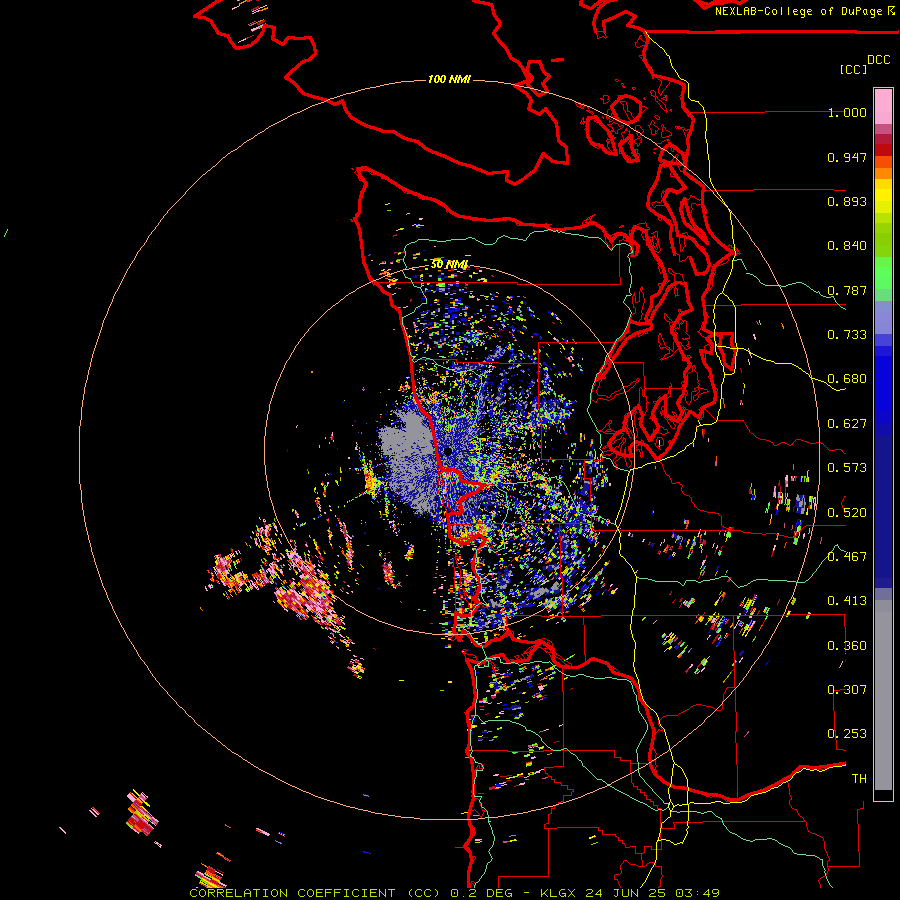The image size is (900, 900).
Task: Pick the pink top segment of color scale
Action: coord(883,106)
